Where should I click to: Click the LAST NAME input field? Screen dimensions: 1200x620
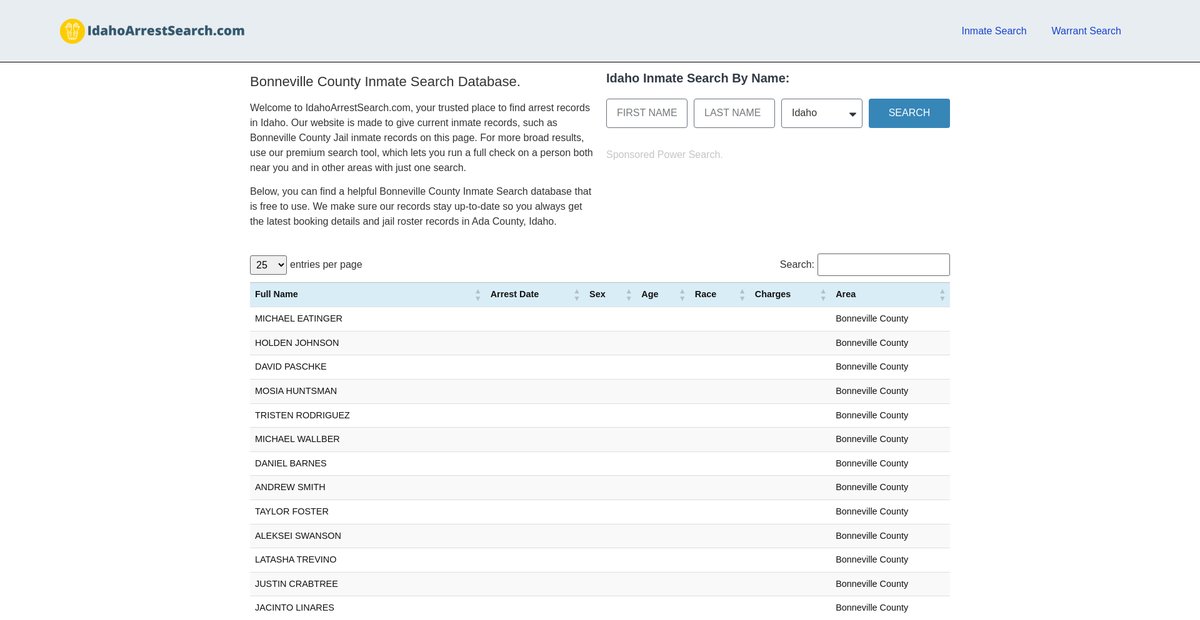733,113
